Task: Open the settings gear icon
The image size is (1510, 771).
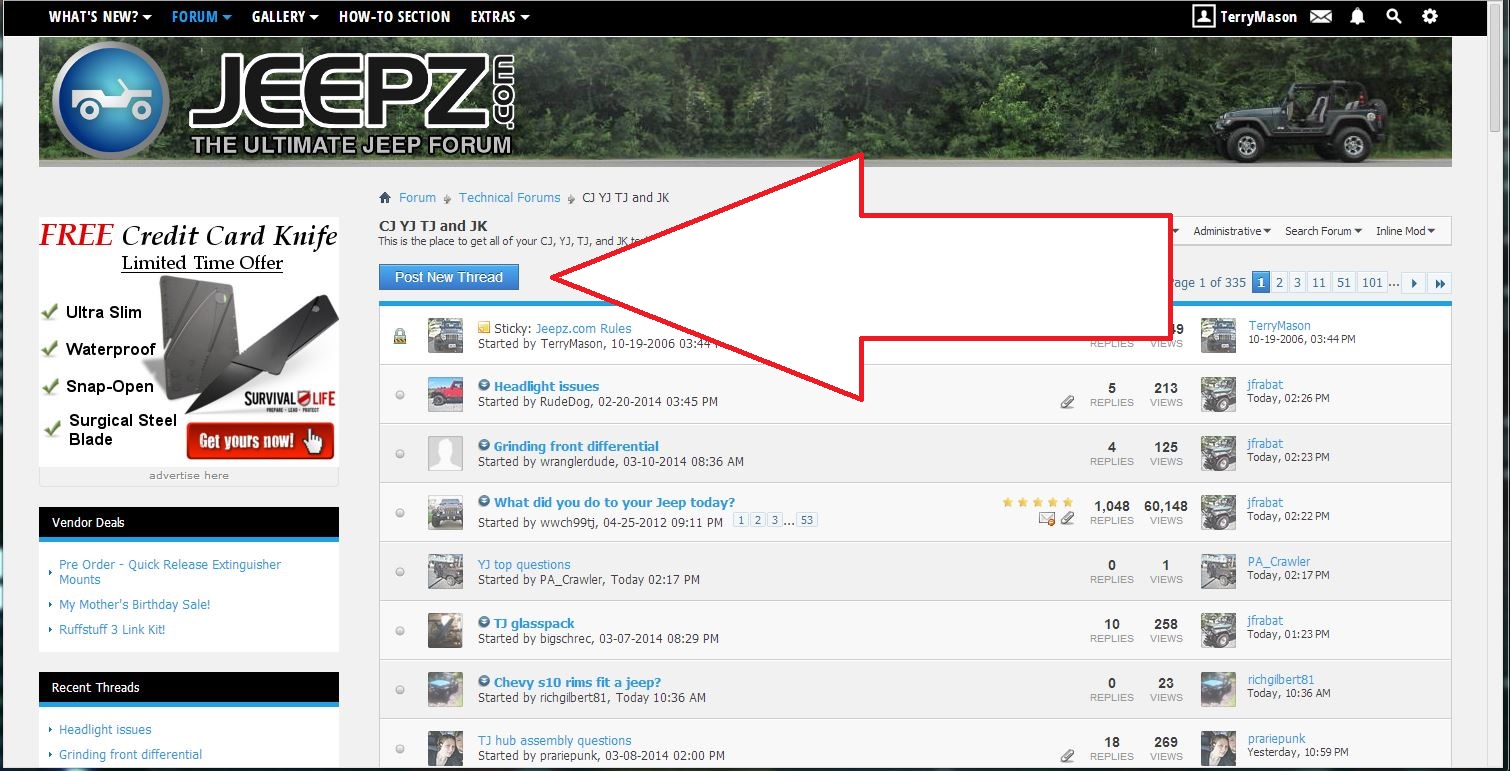Action: coord(1430,17)
